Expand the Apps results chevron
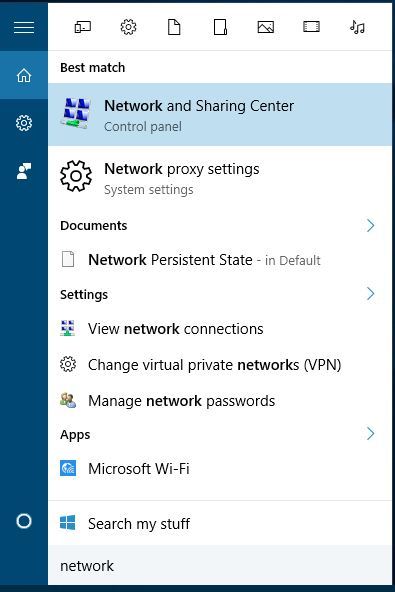Viewport: 395px width, 592px height. coord(370,433)
